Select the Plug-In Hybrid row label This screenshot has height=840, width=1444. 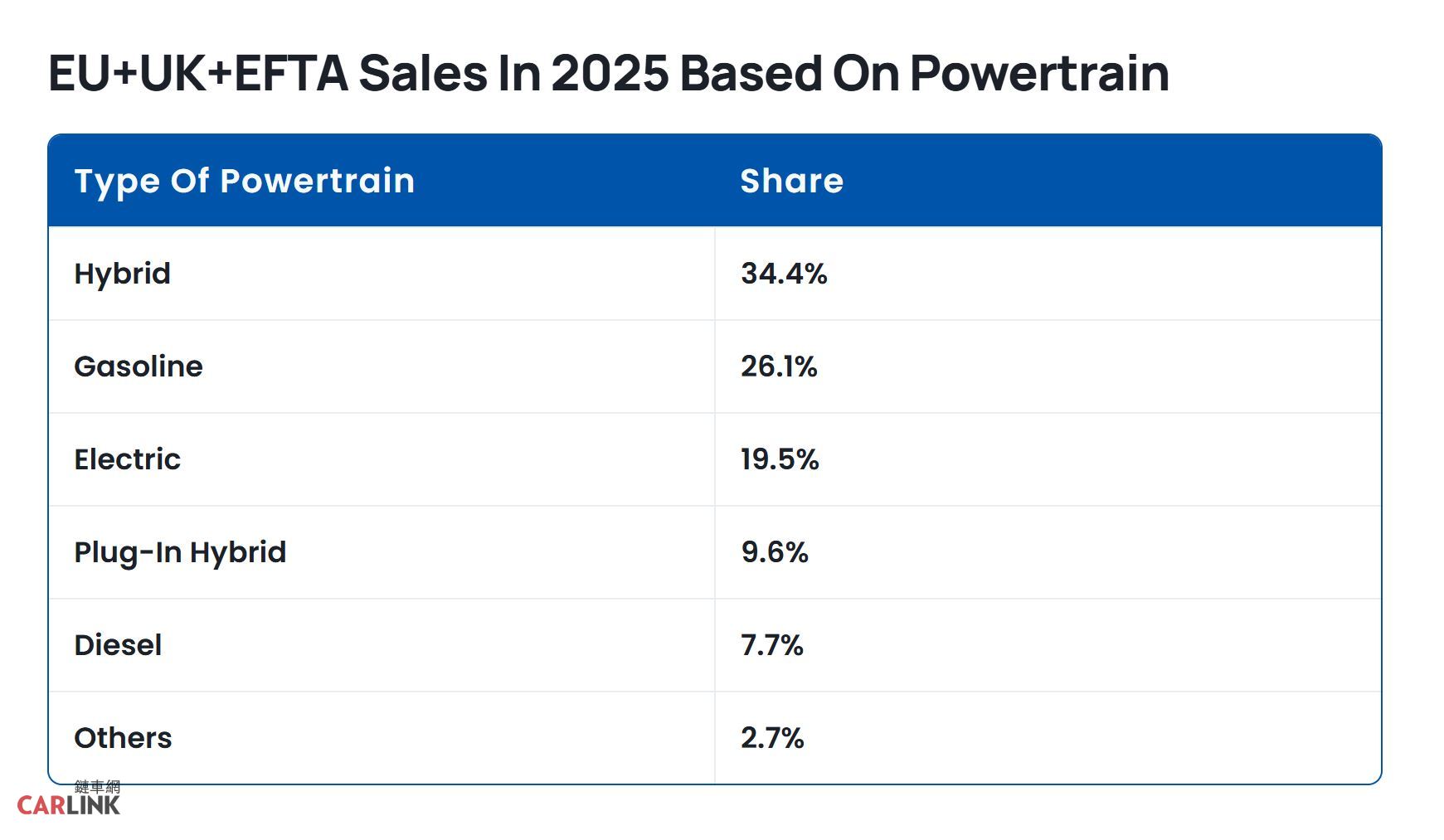(180, 552)
